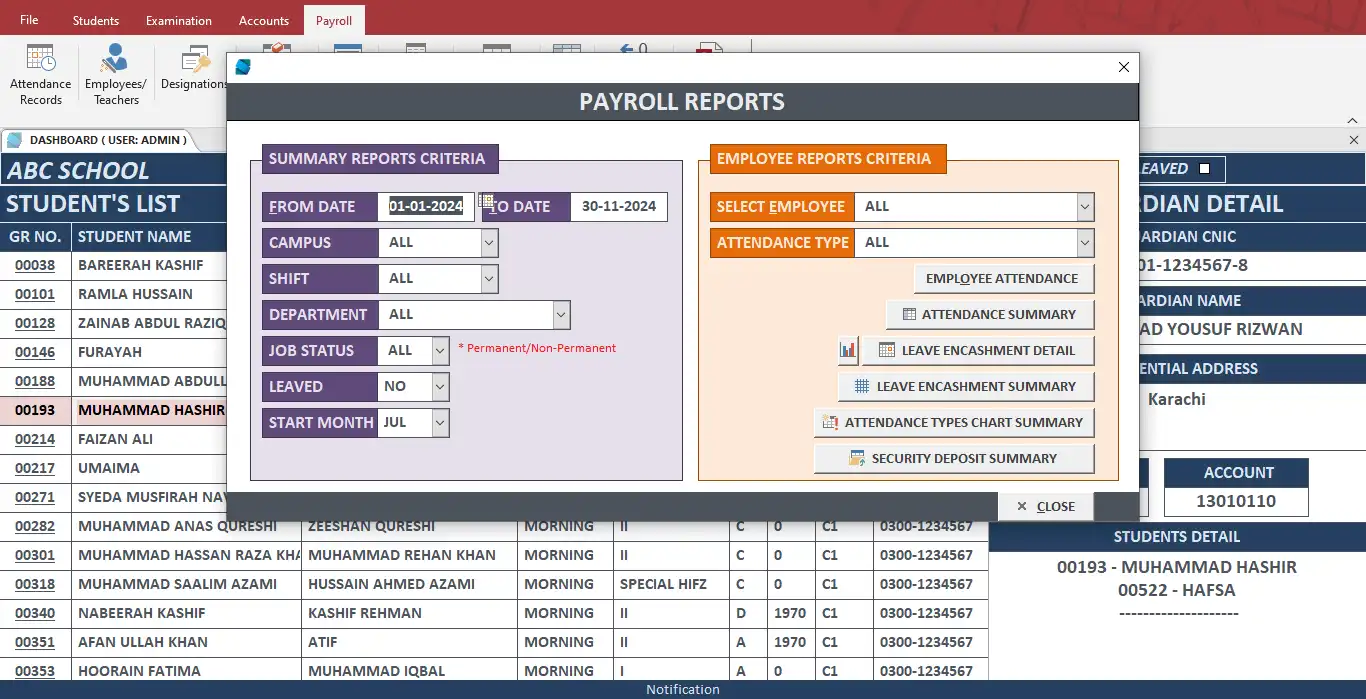
Task: Click the Designations toolbar icon
Action: click(192, 68)
